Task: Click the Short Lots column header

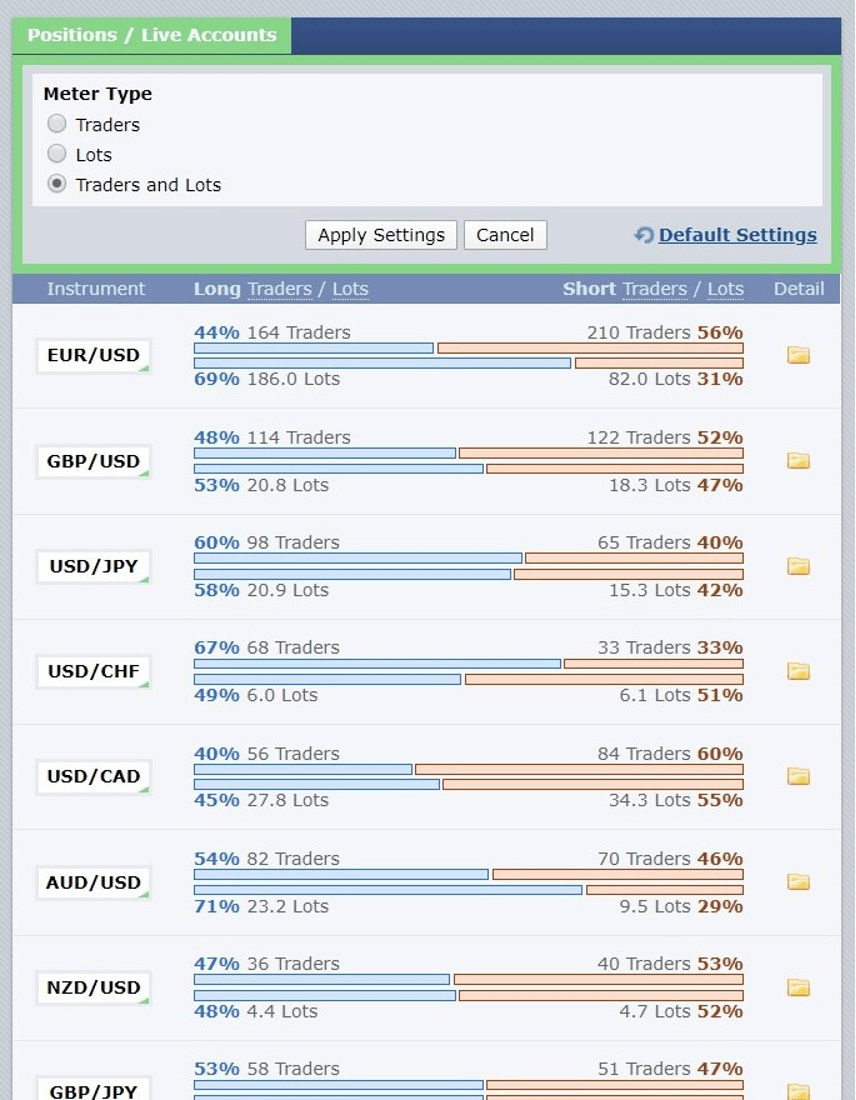Action: [725, 289]
